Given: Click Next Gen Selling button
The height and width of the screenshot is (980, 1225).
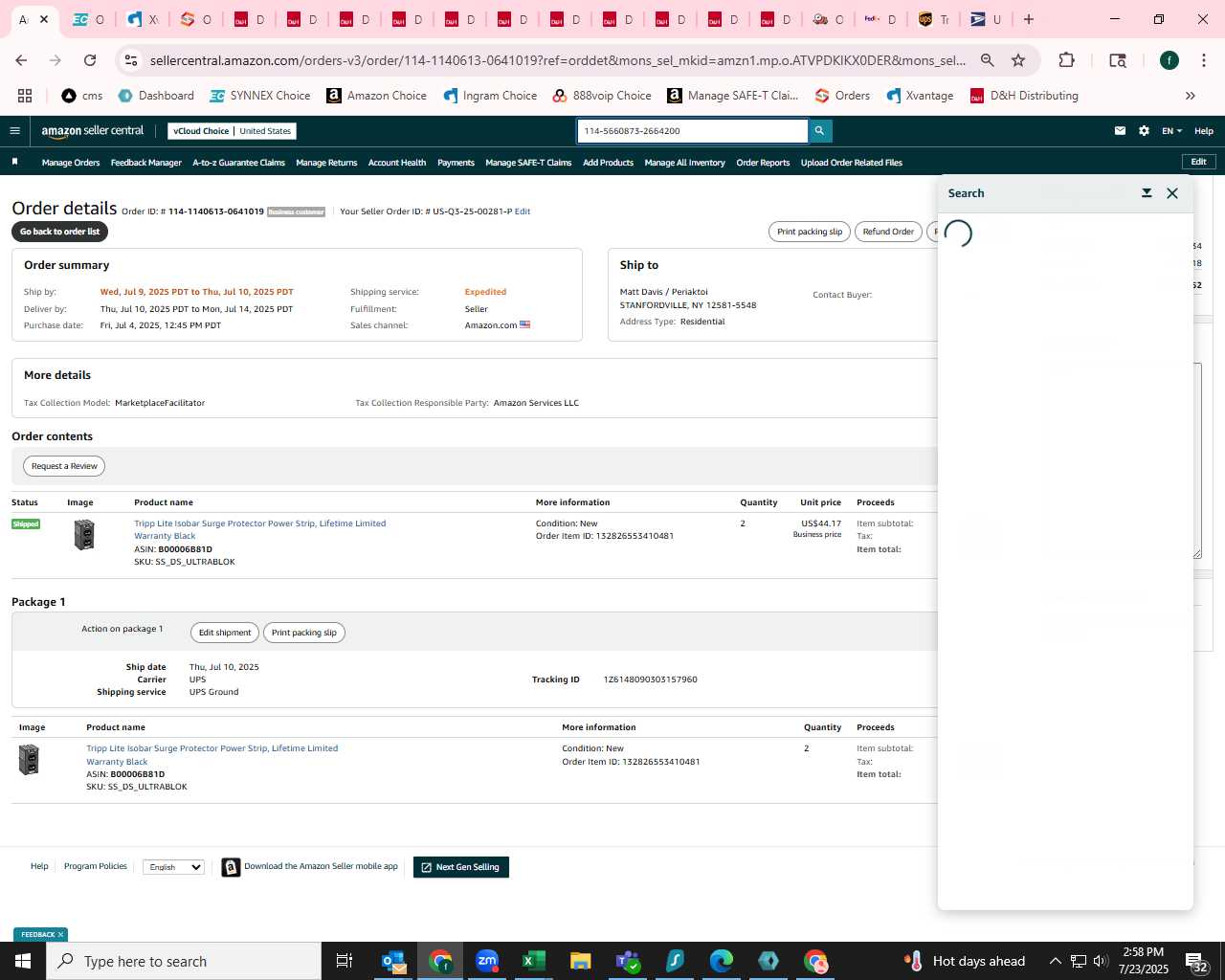Looking at the screenshot, I should click(x=461, y=867).
